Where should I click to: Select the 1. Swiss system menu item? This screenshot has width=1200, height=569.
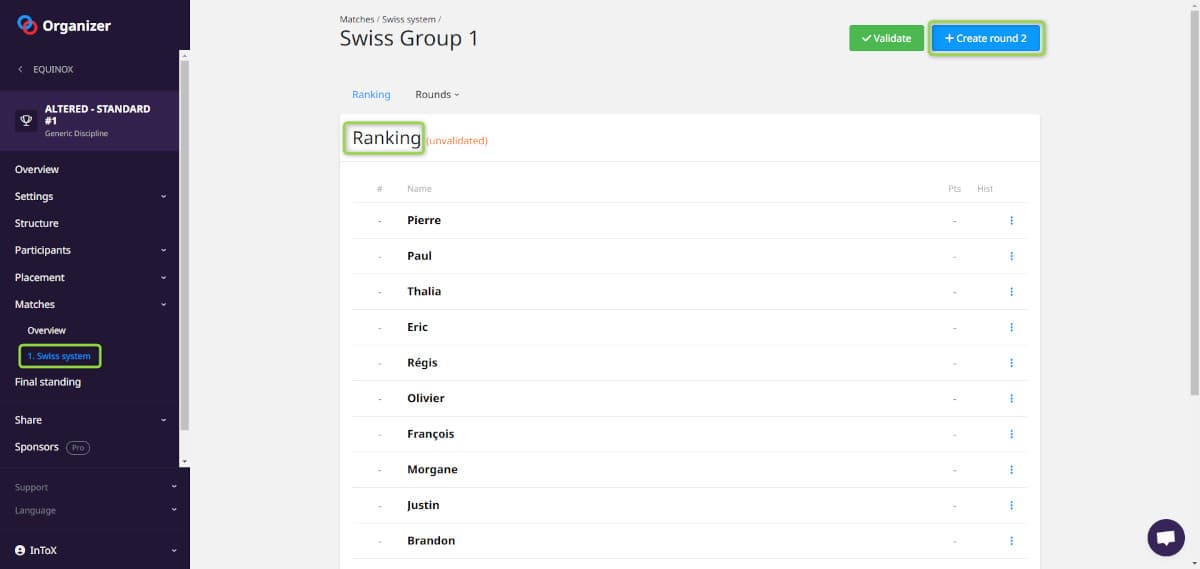pos(60,356)
